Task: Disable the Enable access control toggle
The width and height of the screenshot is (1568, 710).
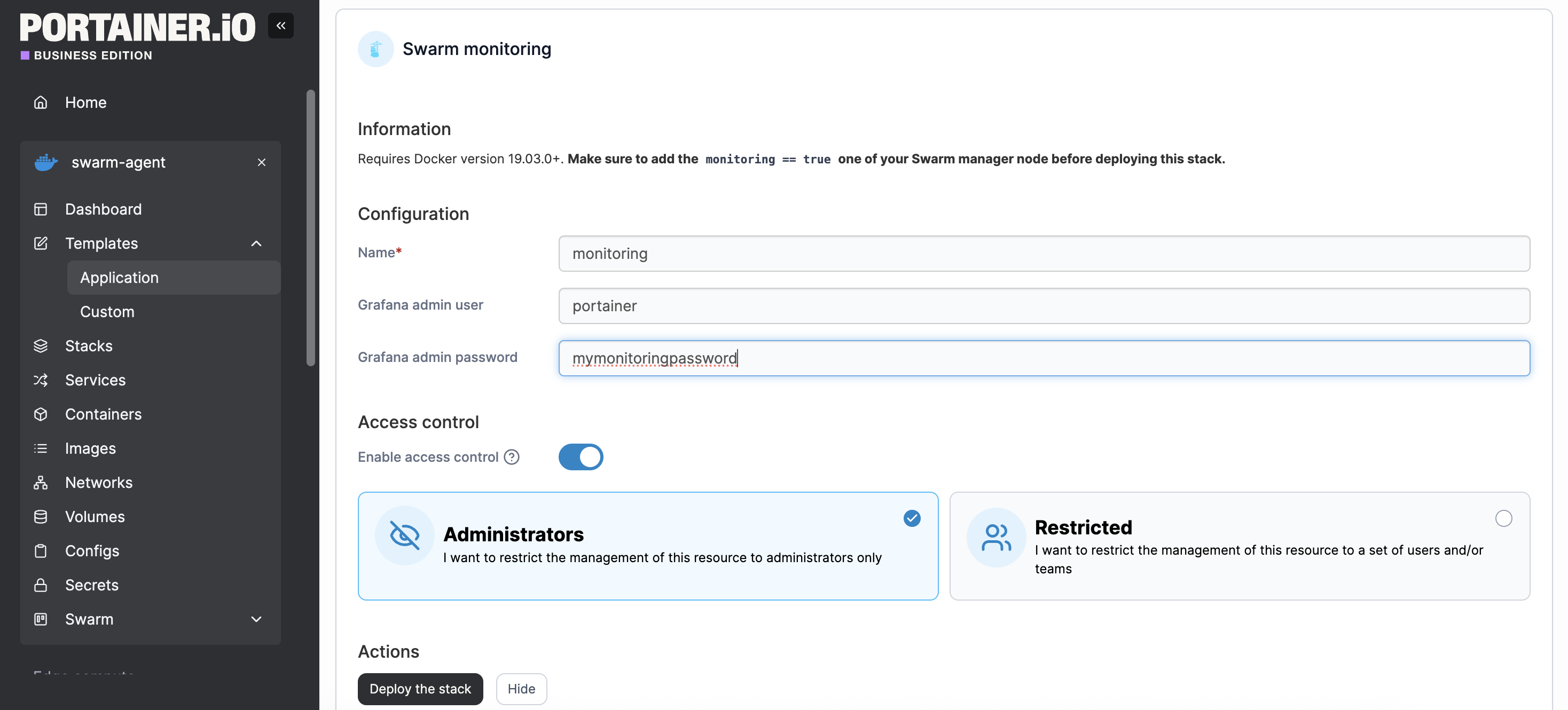Action: coord(580,457)
